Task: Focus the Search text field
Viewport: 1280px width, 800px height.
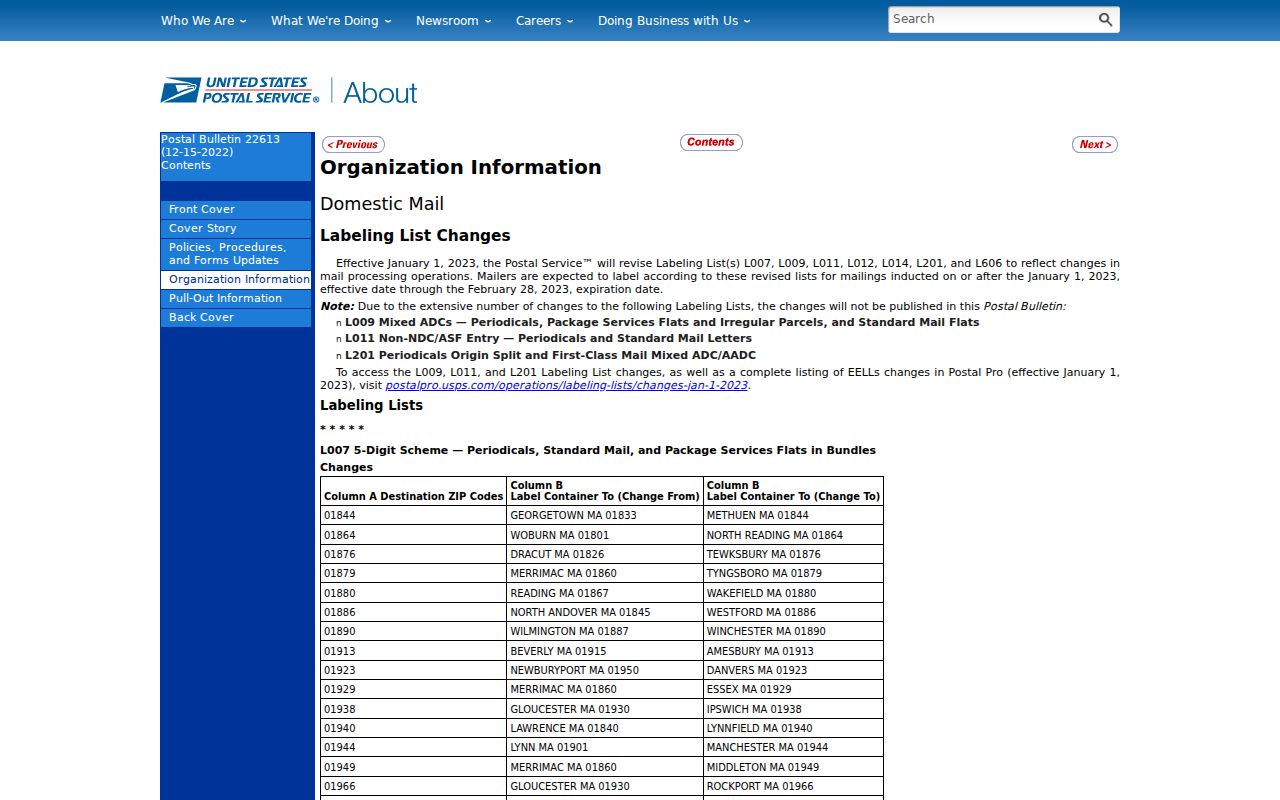Action: click(990, 19)
